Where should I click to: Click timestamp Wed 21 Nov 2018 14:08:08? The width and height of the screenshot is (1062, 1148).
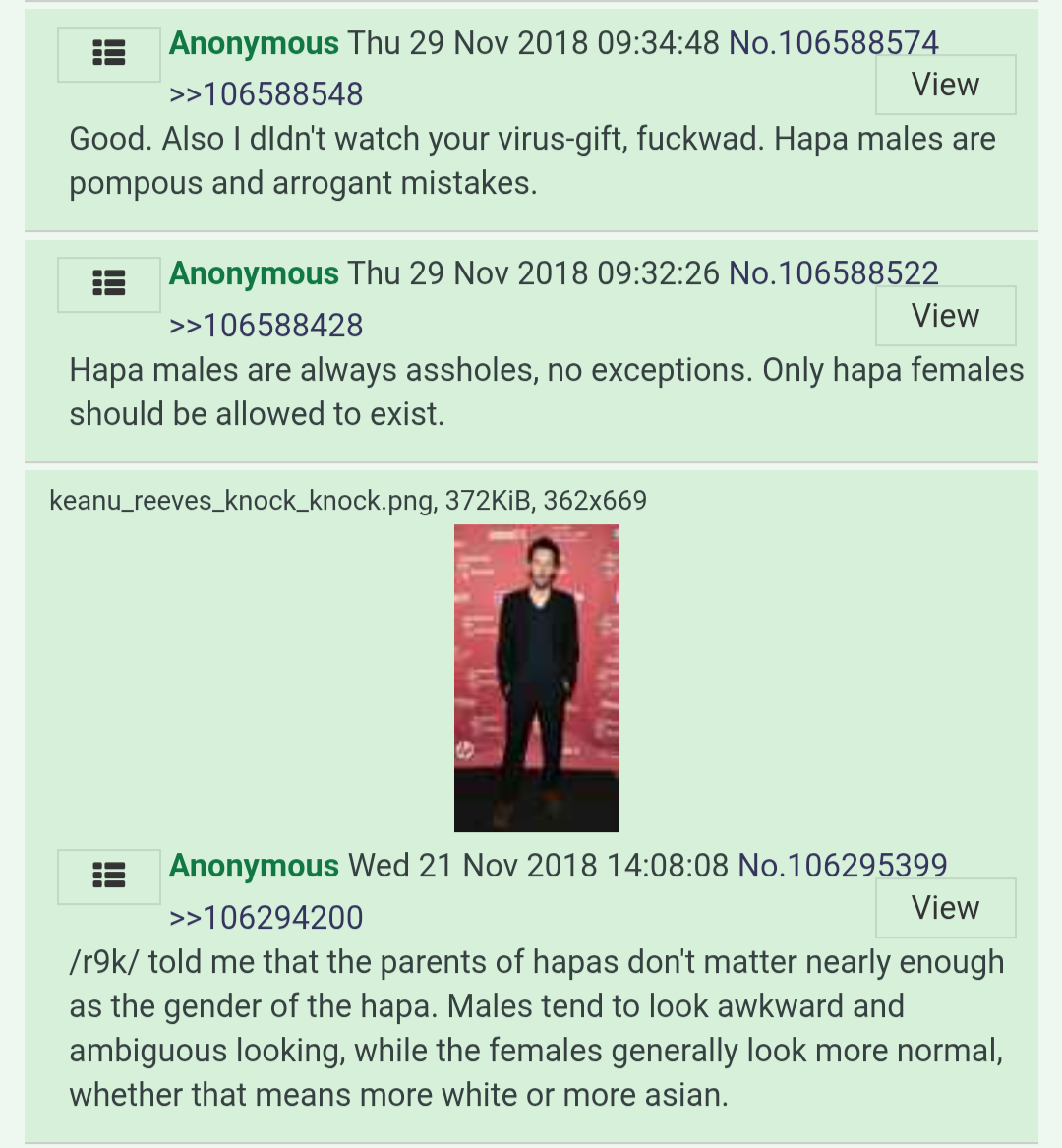(538, 866)
